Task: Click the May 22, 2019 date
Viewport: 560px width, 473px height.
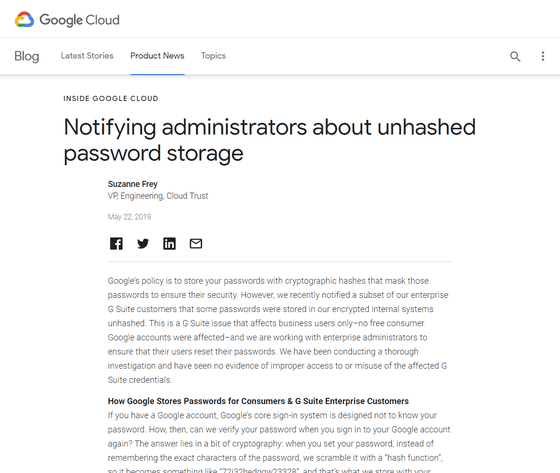Action: click(129, 217)
